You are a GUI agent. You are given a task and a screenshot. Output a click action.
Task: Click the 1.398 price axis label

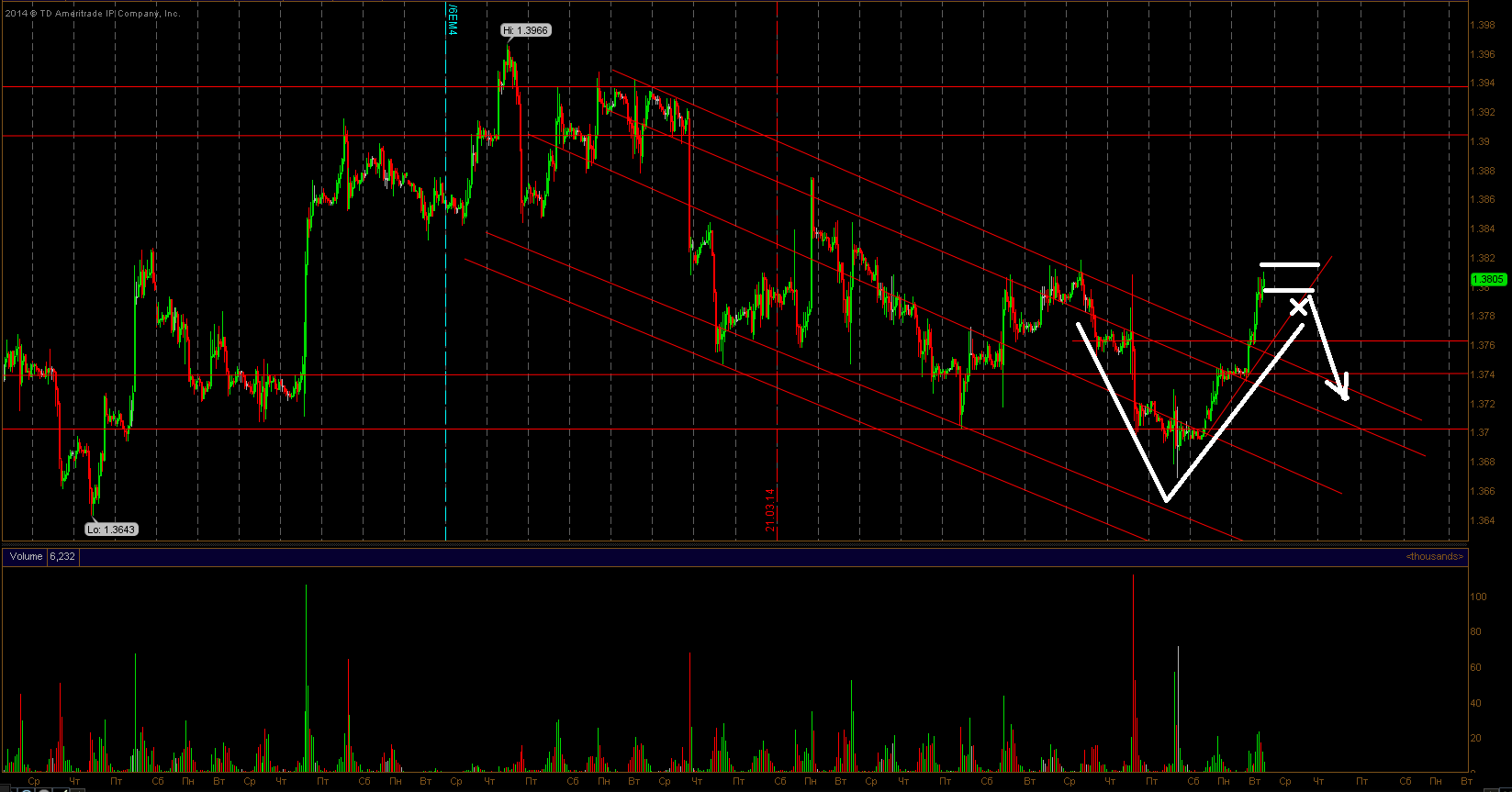[1484, 25]
